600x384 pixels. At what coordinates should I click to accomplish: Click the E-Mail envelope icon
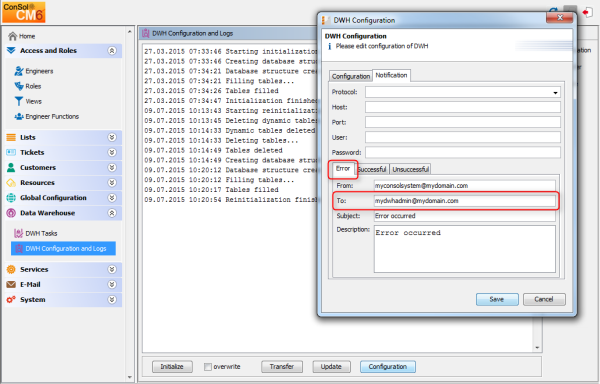11,285
